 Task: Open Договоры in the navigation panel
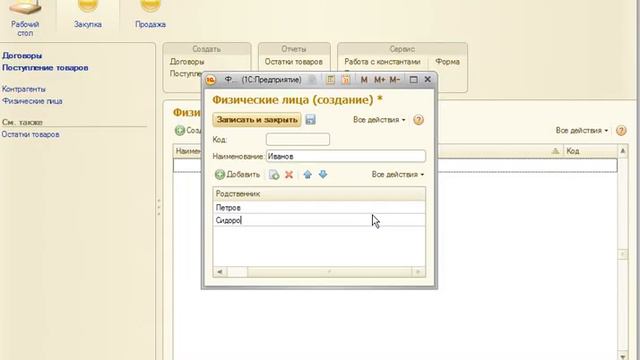pos(22,56)
